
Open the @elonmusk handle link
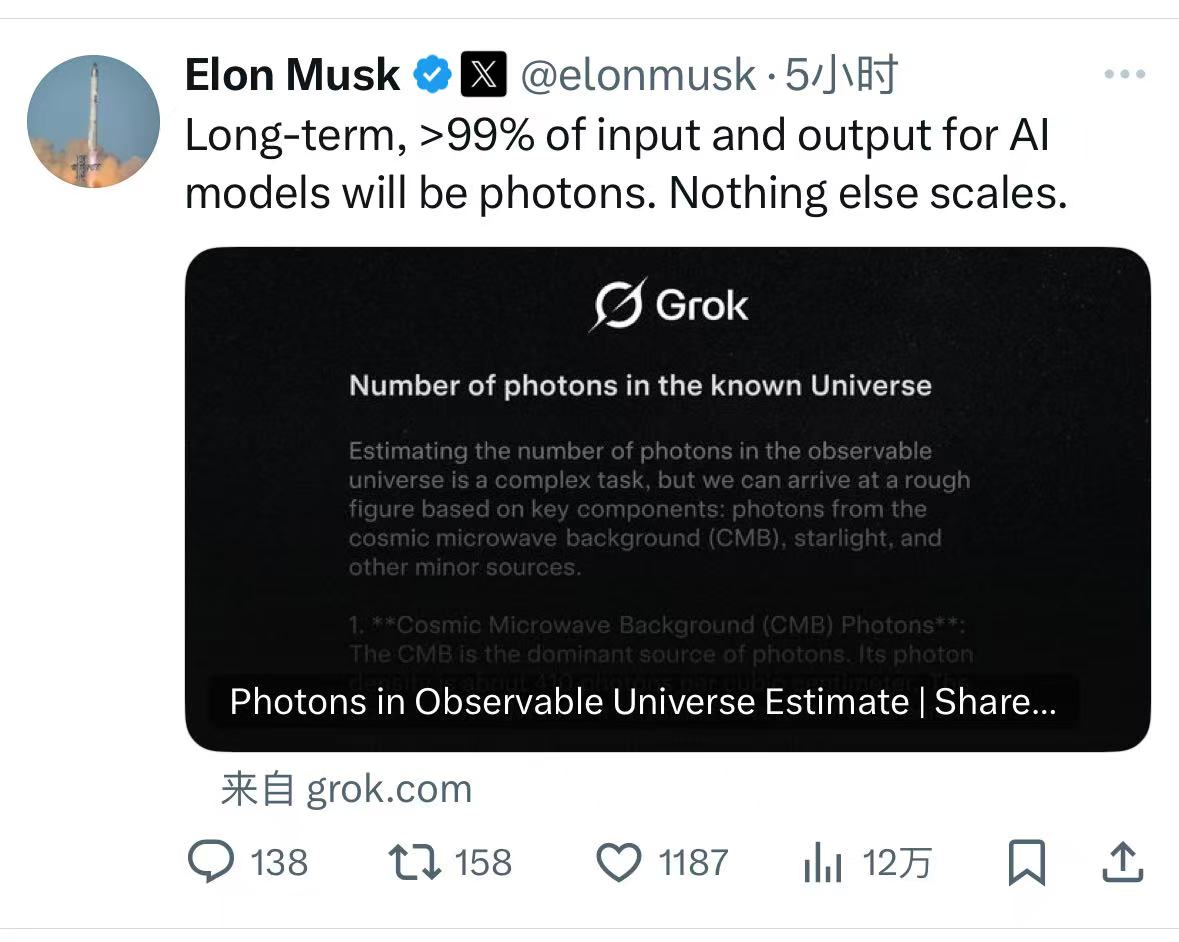(x=638, y=76)
